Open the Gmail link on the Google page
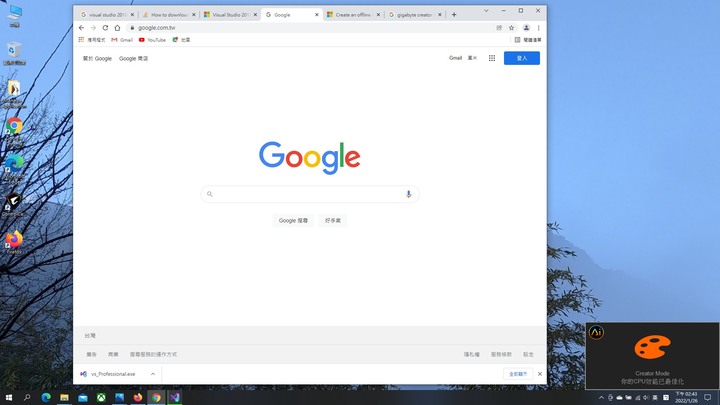 456,58
